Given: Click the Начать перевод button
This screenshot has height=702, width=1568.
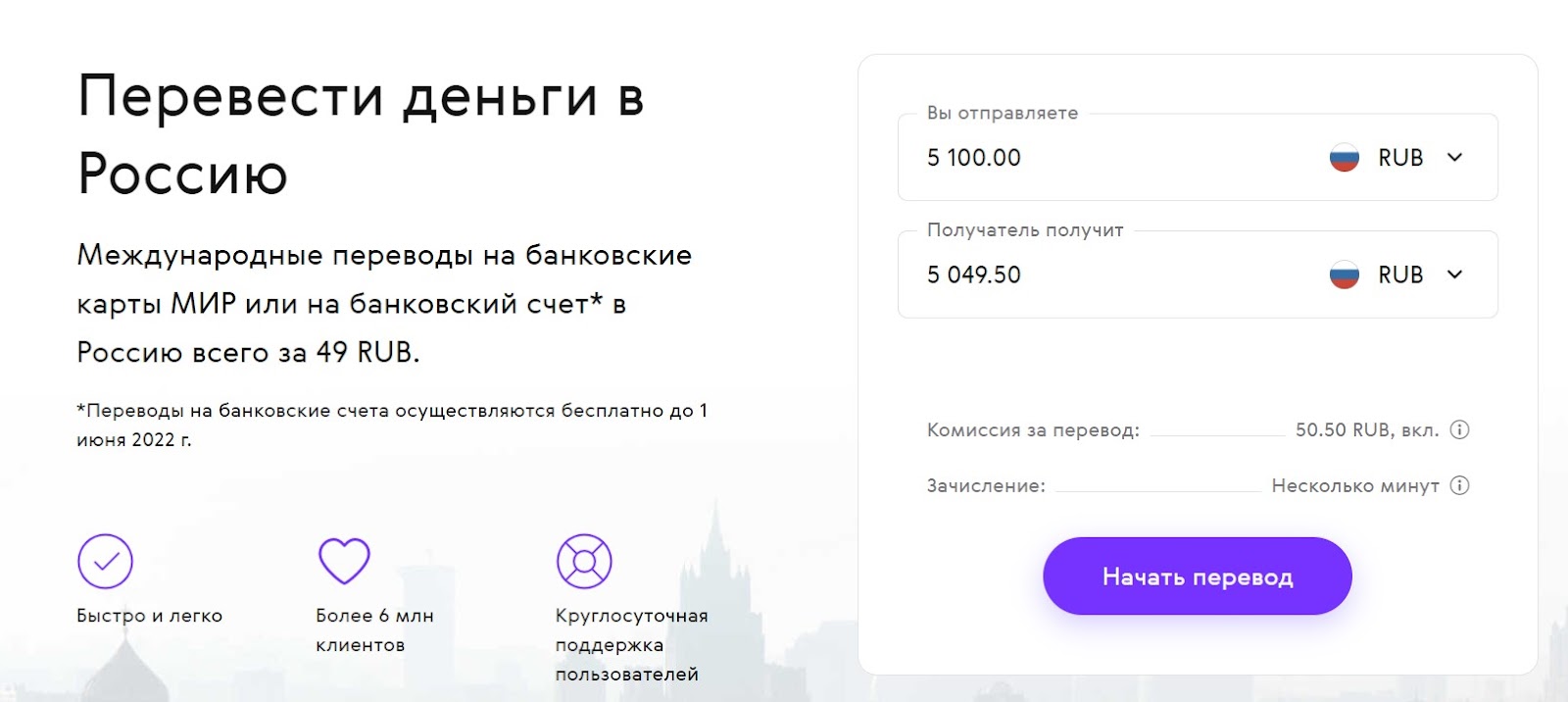Looking at the screenshot, I should [x=1198, y=577].
